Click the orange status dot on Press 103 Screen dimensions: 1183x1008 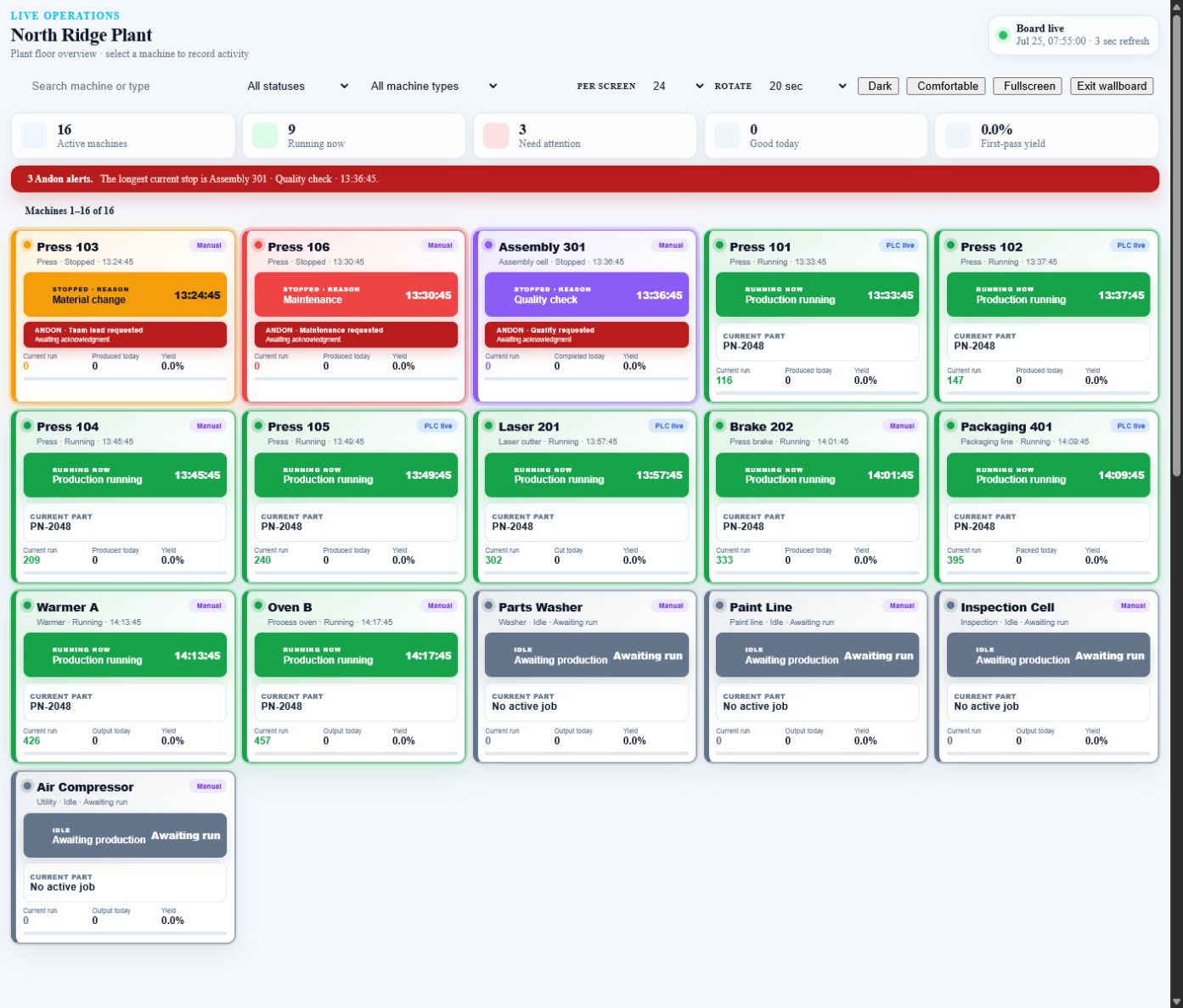tap(27, 245)
